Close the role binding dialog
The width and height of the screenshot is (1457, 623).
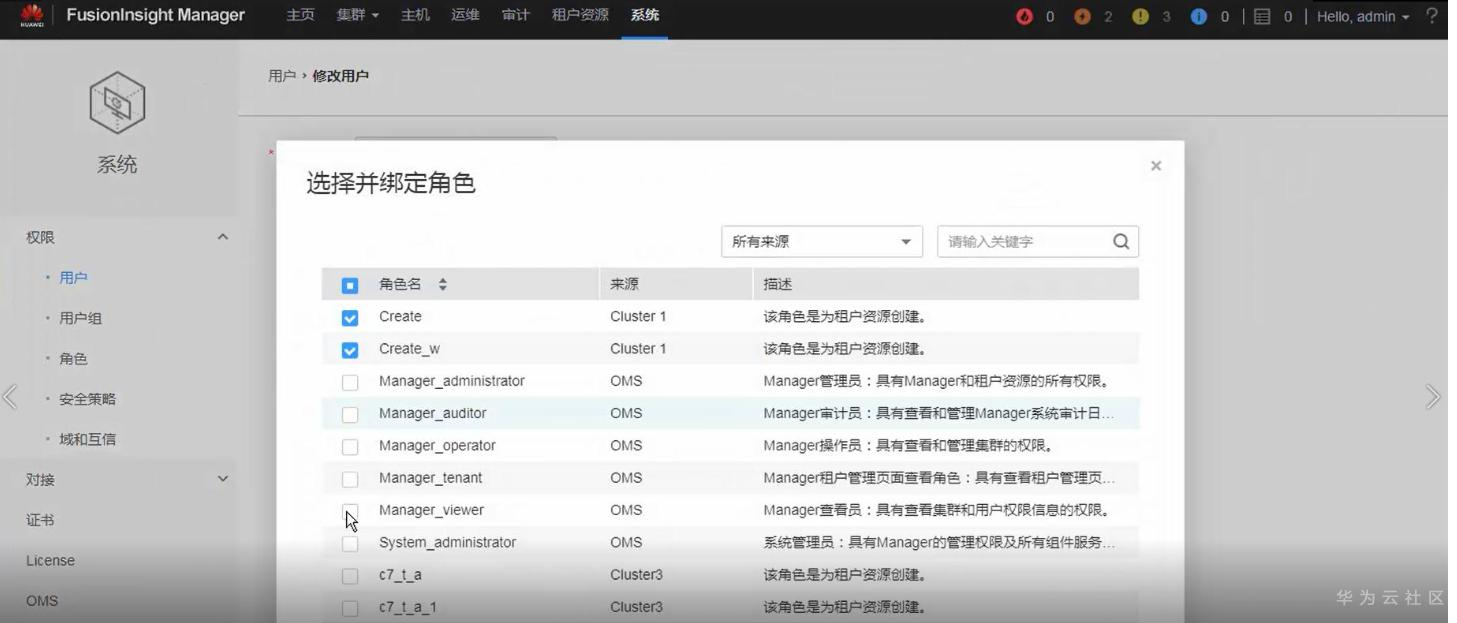1156,166
